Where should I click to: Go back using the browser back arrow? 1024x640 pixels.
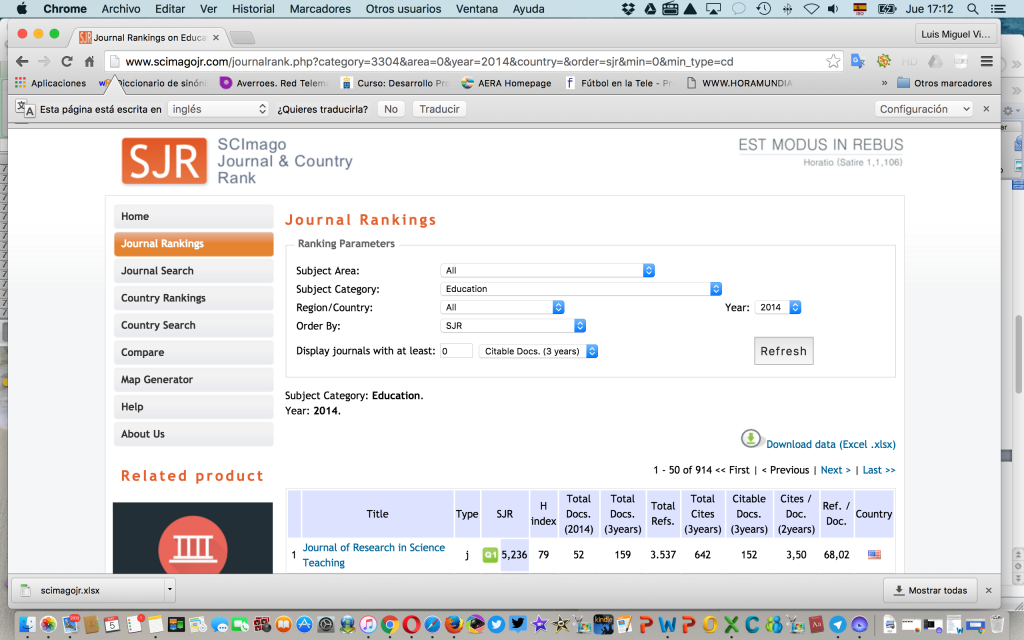coord(22,61)
